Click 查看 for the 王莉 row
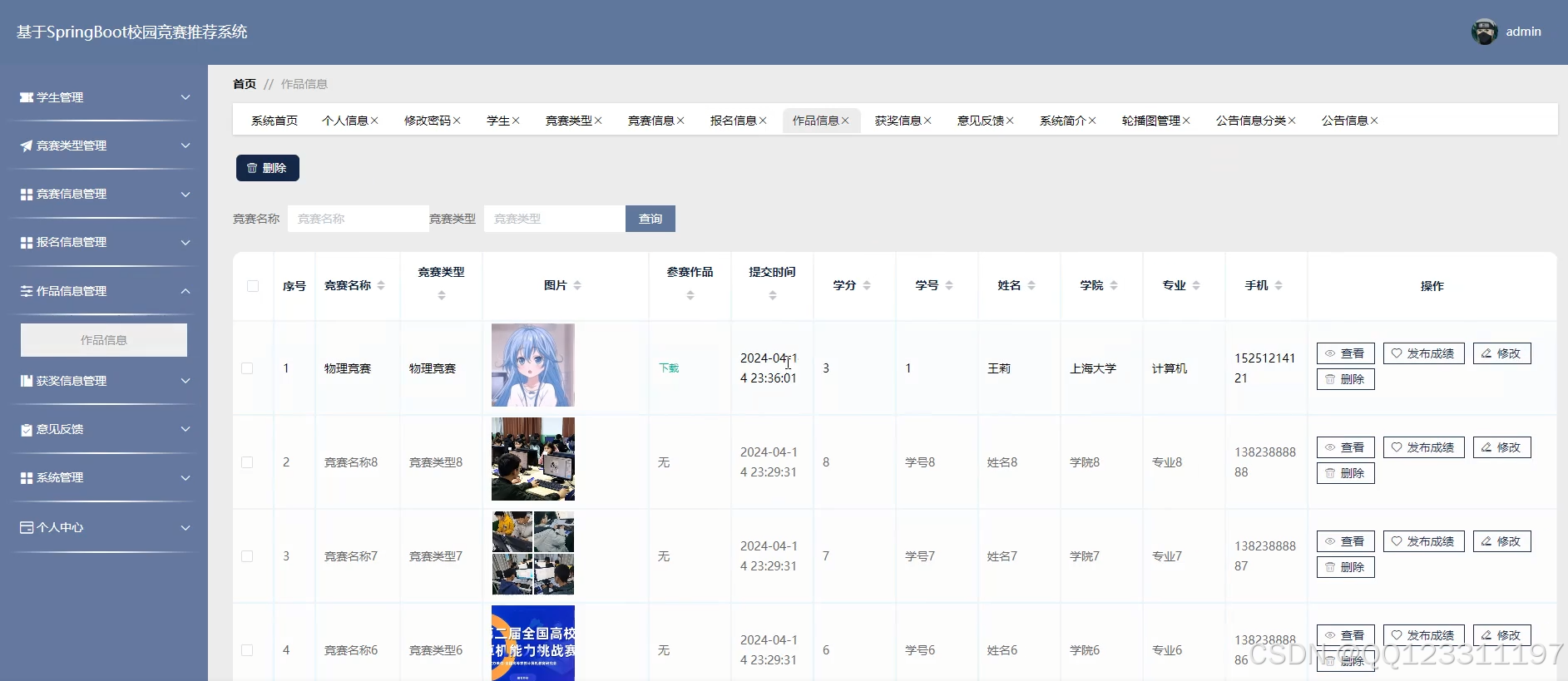Image resolution: width=1568 pixels, height=681 pixels. [x=1346, y=353]
